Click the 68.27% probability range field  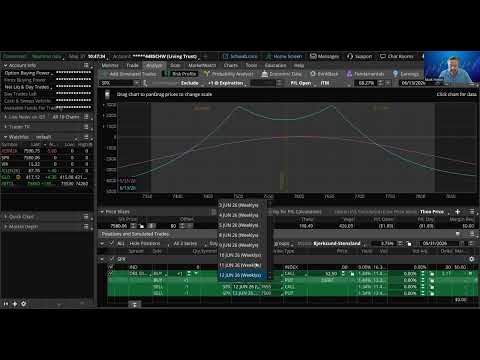[x=366, y=83]
